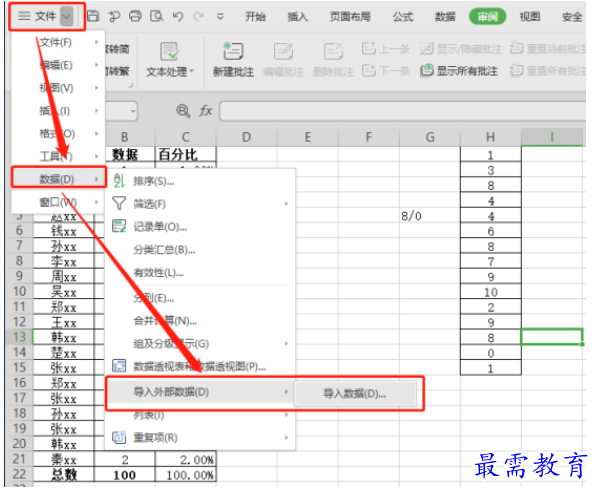
Task: Choose 排序(S)... from data menu
Action: pos(199,181)
